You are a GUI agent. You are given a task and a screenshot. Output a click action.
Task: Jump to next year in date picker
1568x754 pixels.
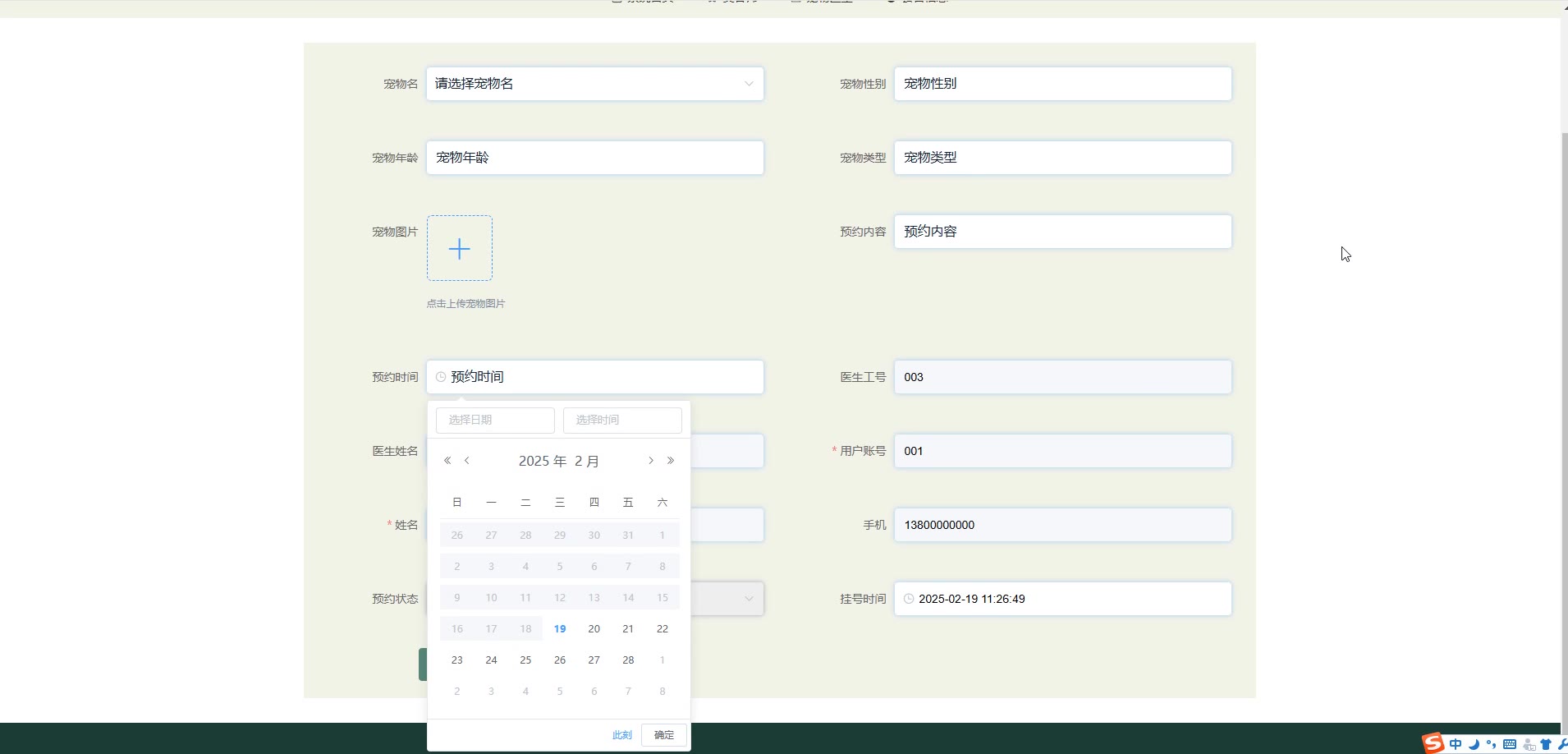[671, 461]
